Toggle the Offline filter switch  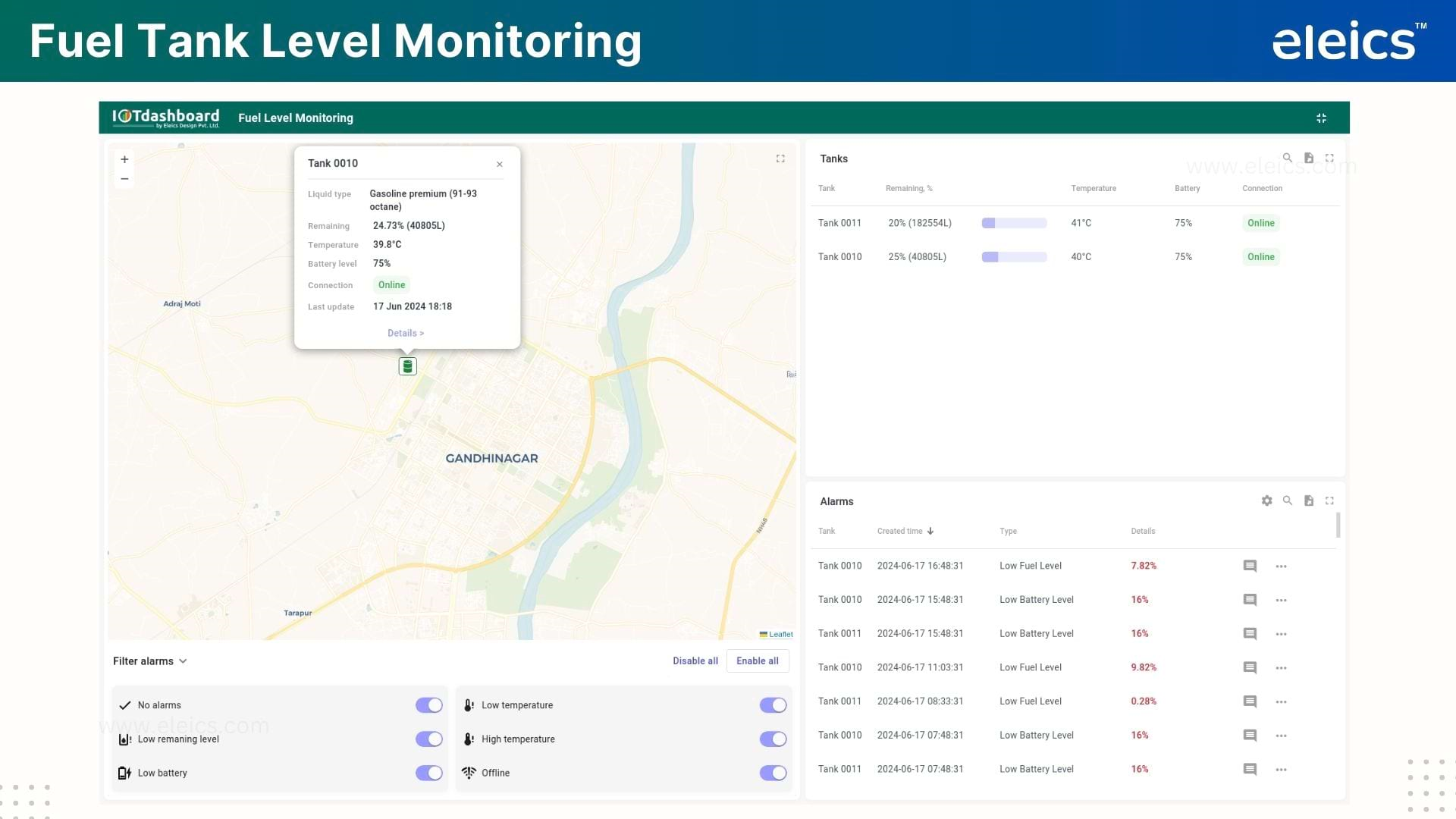pos(773,773)
